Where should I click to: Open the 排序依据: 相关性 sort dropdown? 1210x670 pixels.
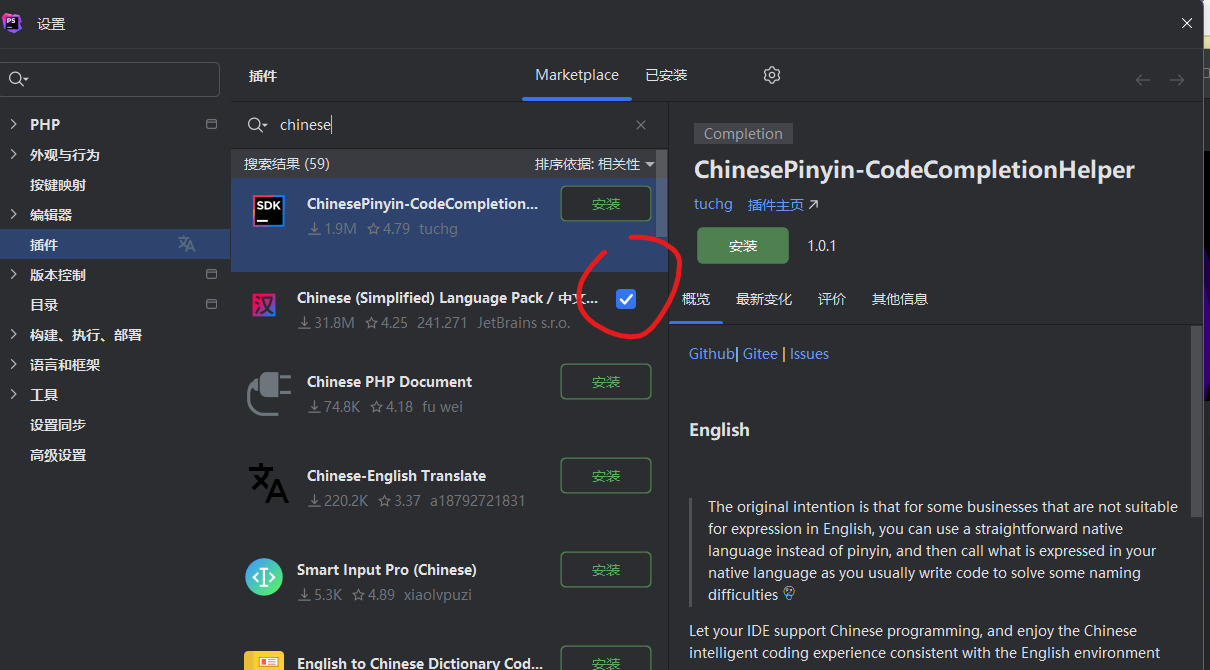594,163
